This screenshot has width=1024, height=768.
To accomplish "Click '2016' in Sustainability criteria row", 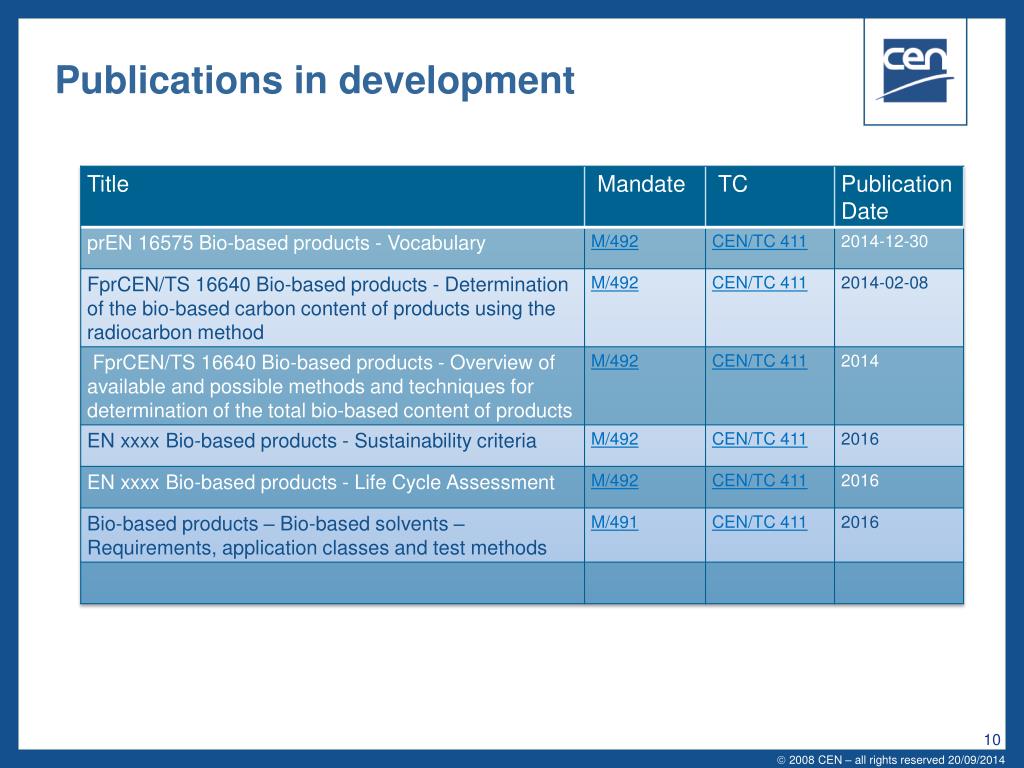I will click(859, 439).
